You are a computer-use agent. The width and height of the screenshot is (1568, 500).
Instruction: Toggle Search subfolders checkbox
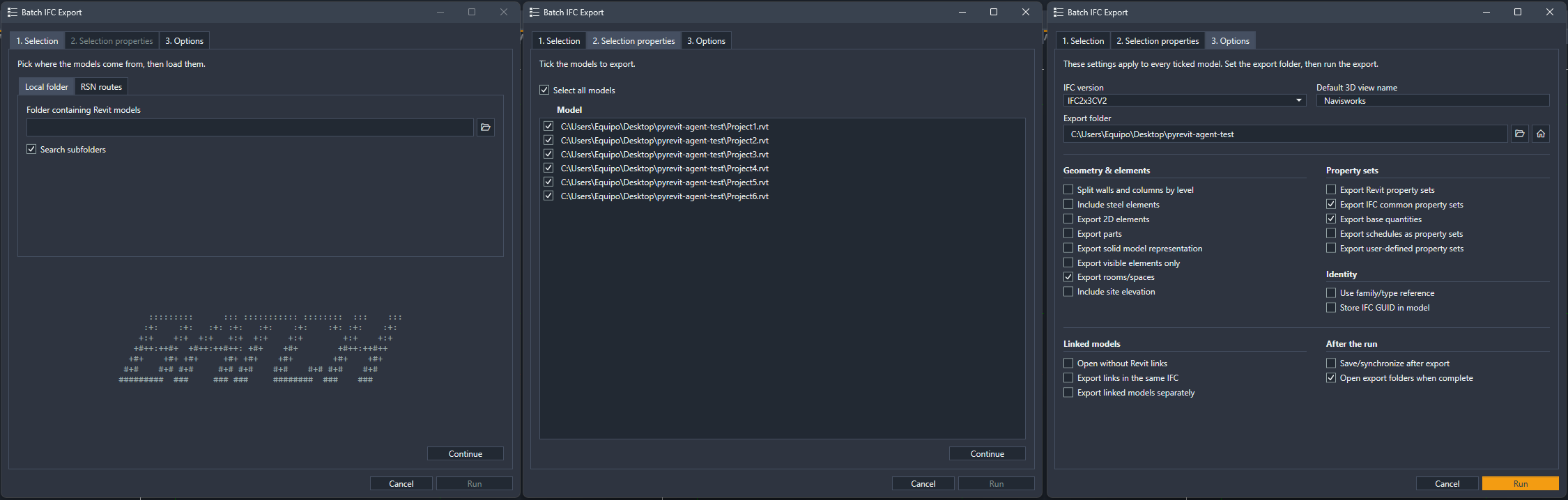(x=31, y=149)
